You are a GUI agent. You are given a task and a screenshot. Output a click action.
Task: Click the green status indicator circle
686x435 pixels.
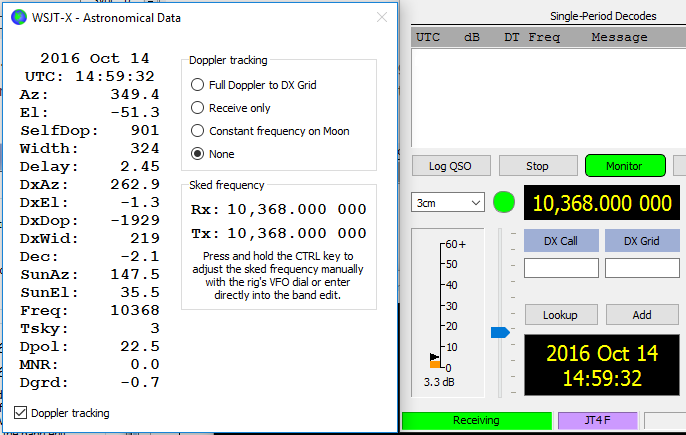504,203
